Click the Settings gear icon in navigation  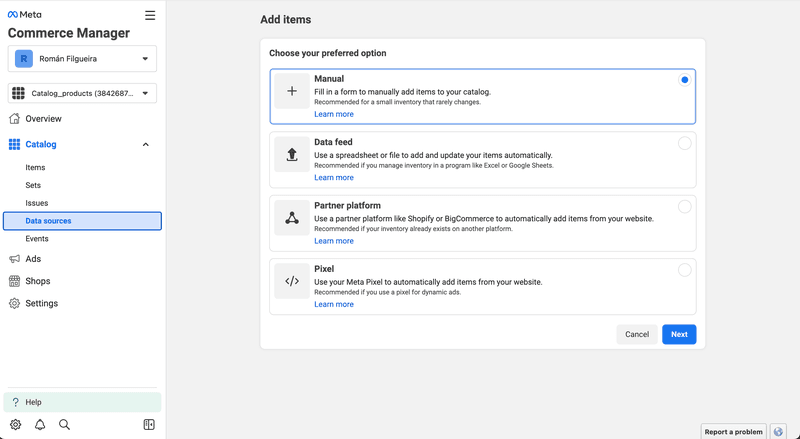(15, 303)
